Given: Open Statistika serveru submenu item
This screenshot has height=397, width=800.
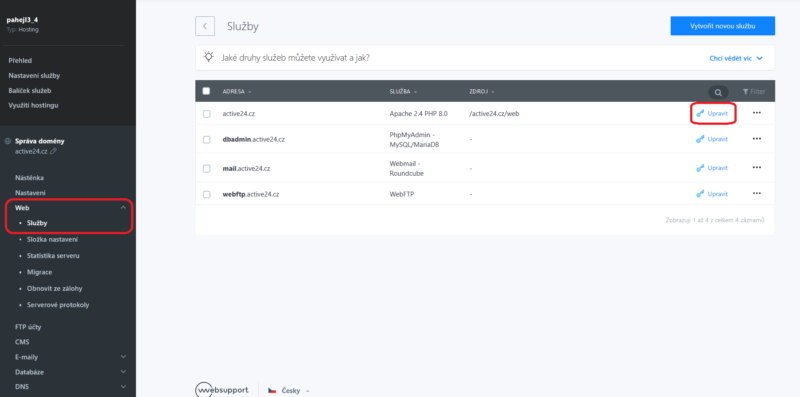Looking at the screenshot, I should pos(53,256).
